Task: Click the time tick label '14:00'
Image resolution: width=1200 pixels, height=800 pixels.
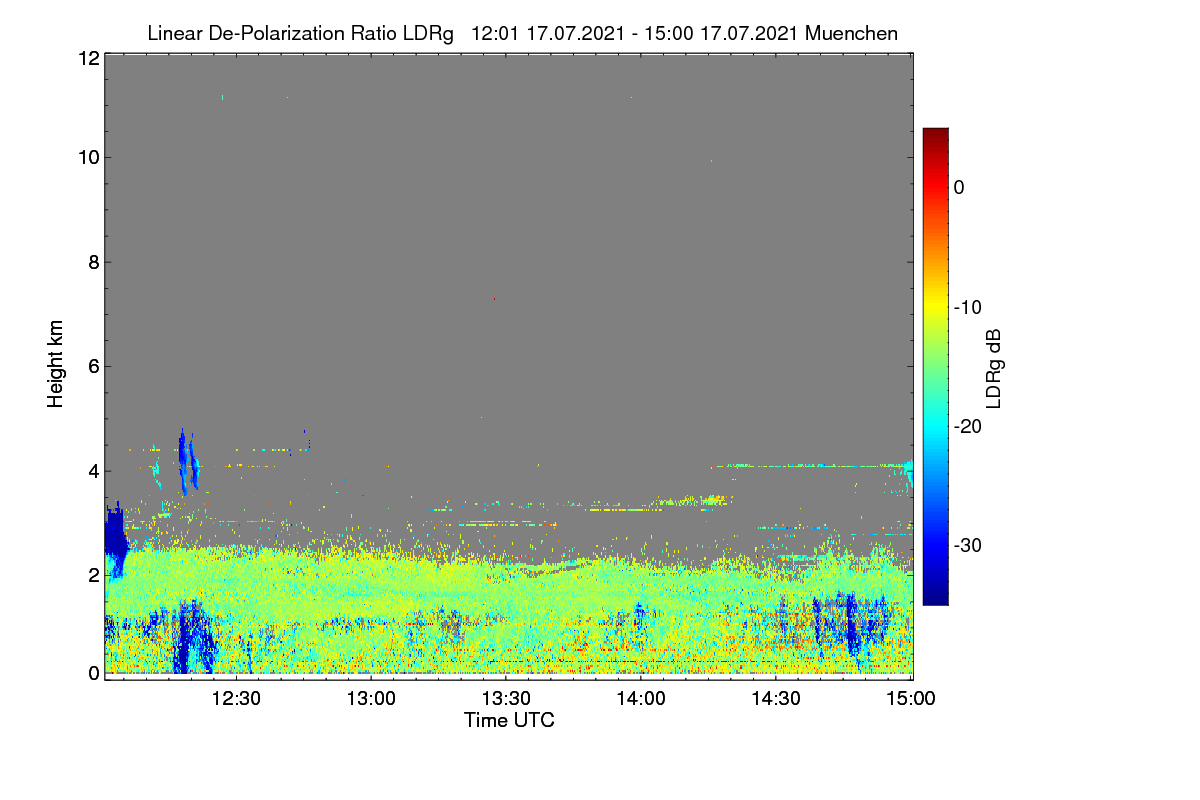Action: pos(641,699)
